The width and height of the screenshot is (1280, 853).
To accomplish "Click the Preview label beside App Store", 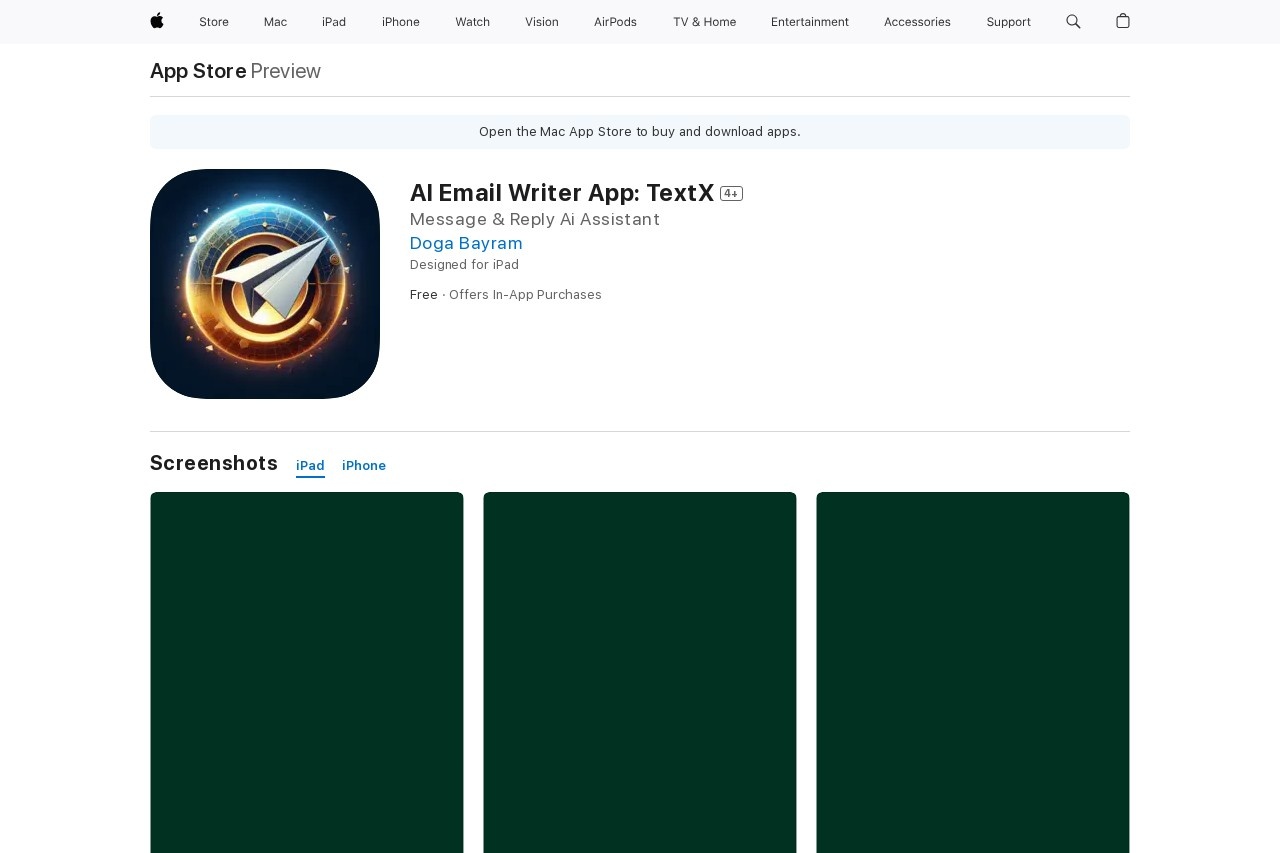I will pyautogui.click(x=286, y=71).
